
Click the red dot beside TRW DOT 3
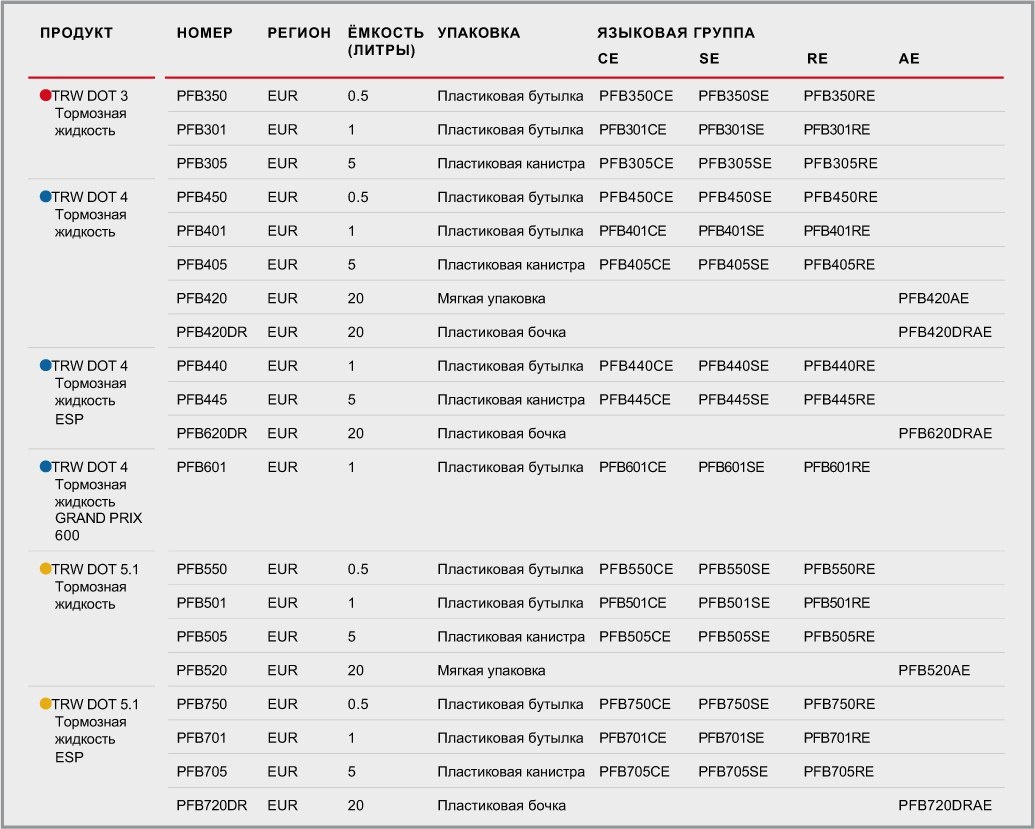tap(46, 96)
